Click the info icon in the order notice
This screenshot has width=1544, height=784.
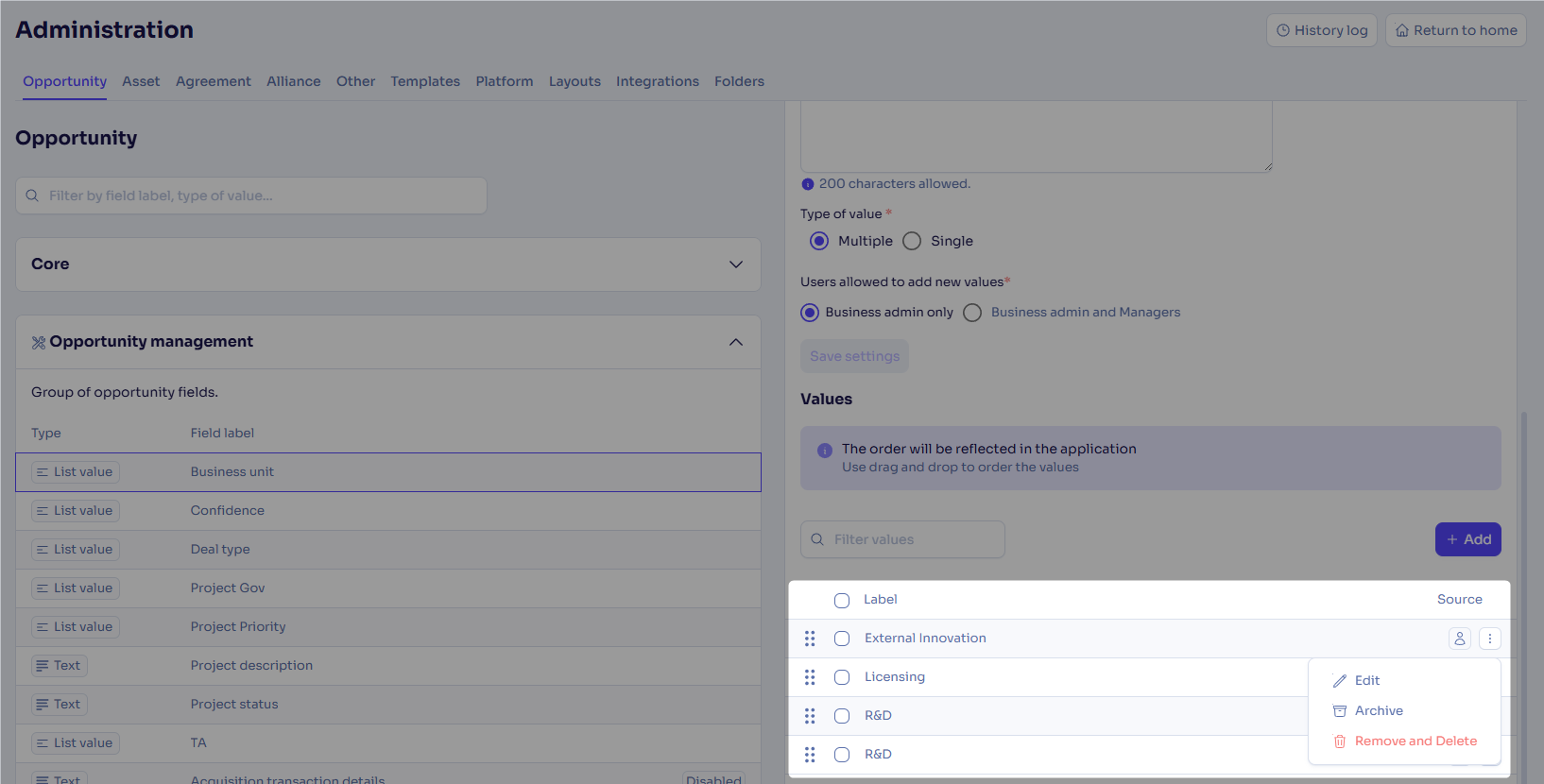click(824, 451)
